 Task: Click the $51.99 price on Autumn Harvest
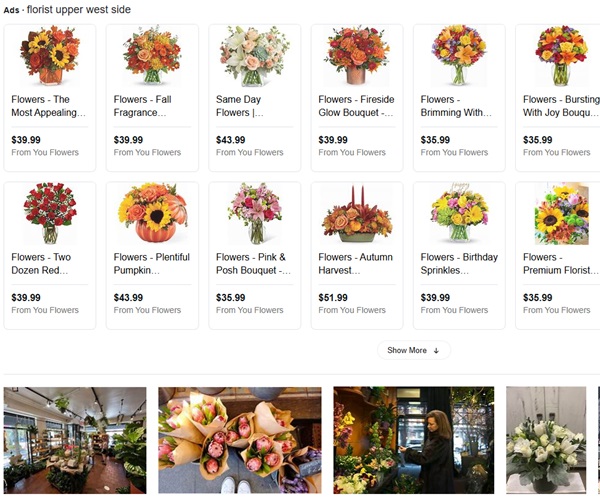tap(333, 298)
